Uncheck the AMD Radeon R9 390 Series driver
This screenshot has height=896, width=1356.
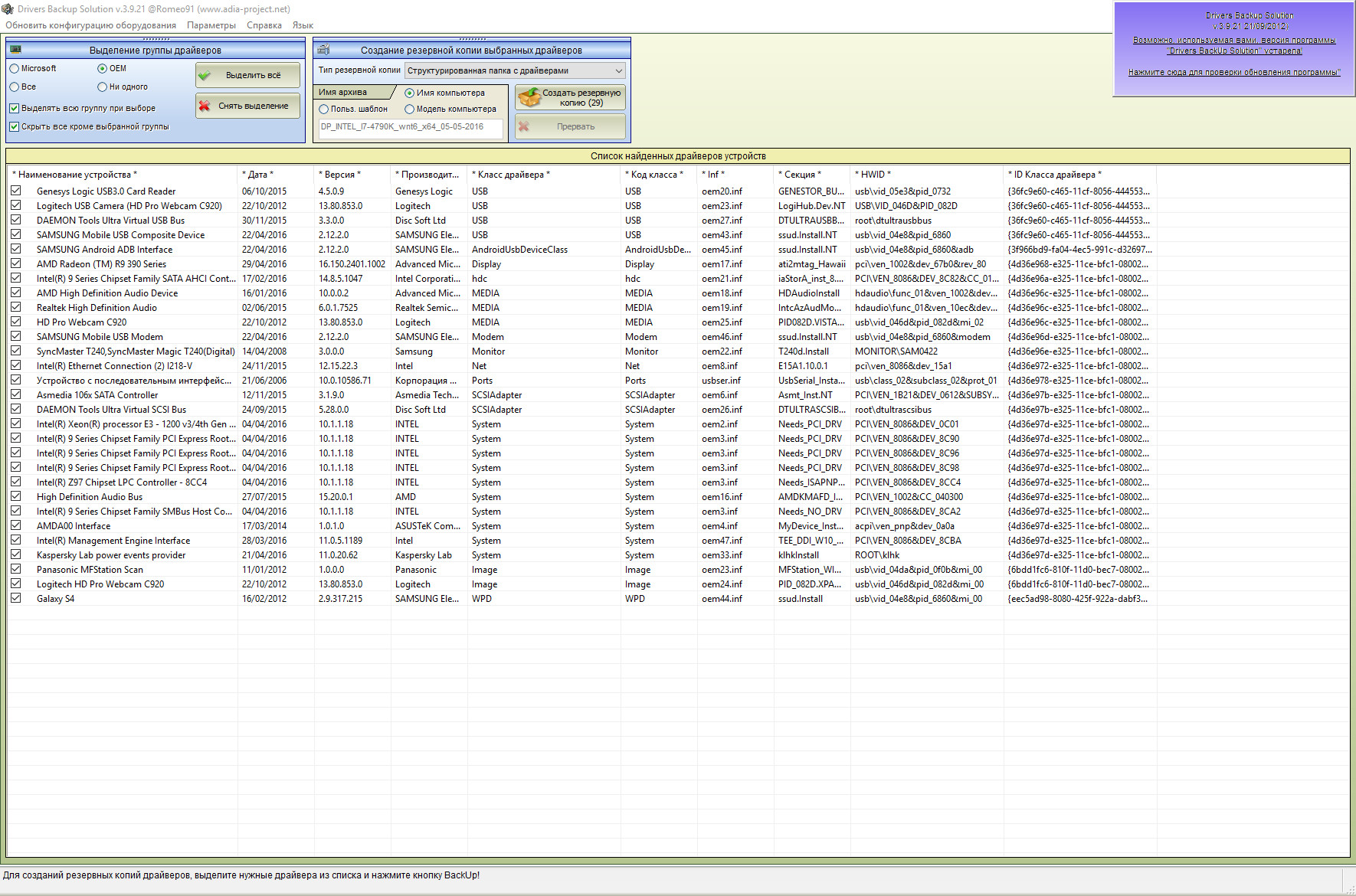click(15, 263)
